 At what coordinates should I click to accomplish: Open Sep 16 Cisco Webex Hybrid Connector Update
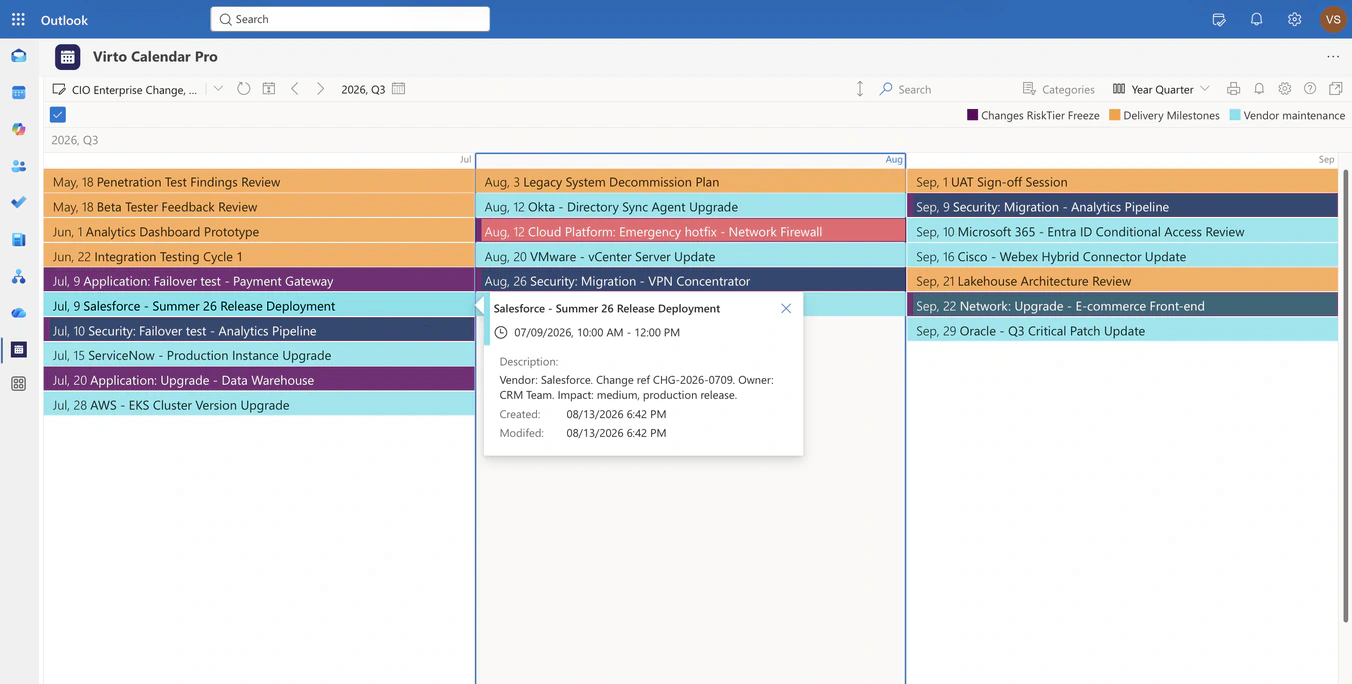1122,256
